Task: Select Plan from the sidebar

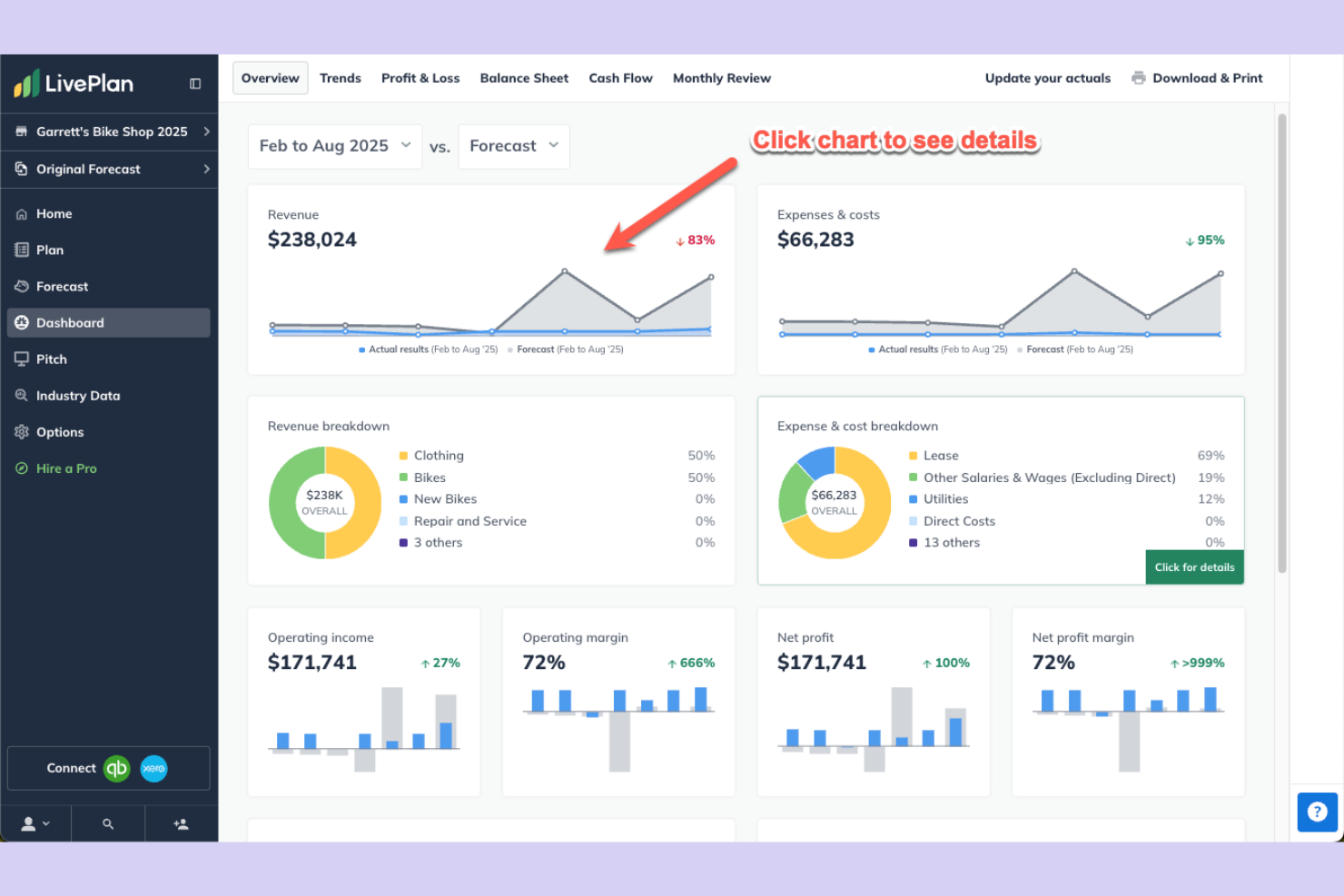Action: click(49, 250)
